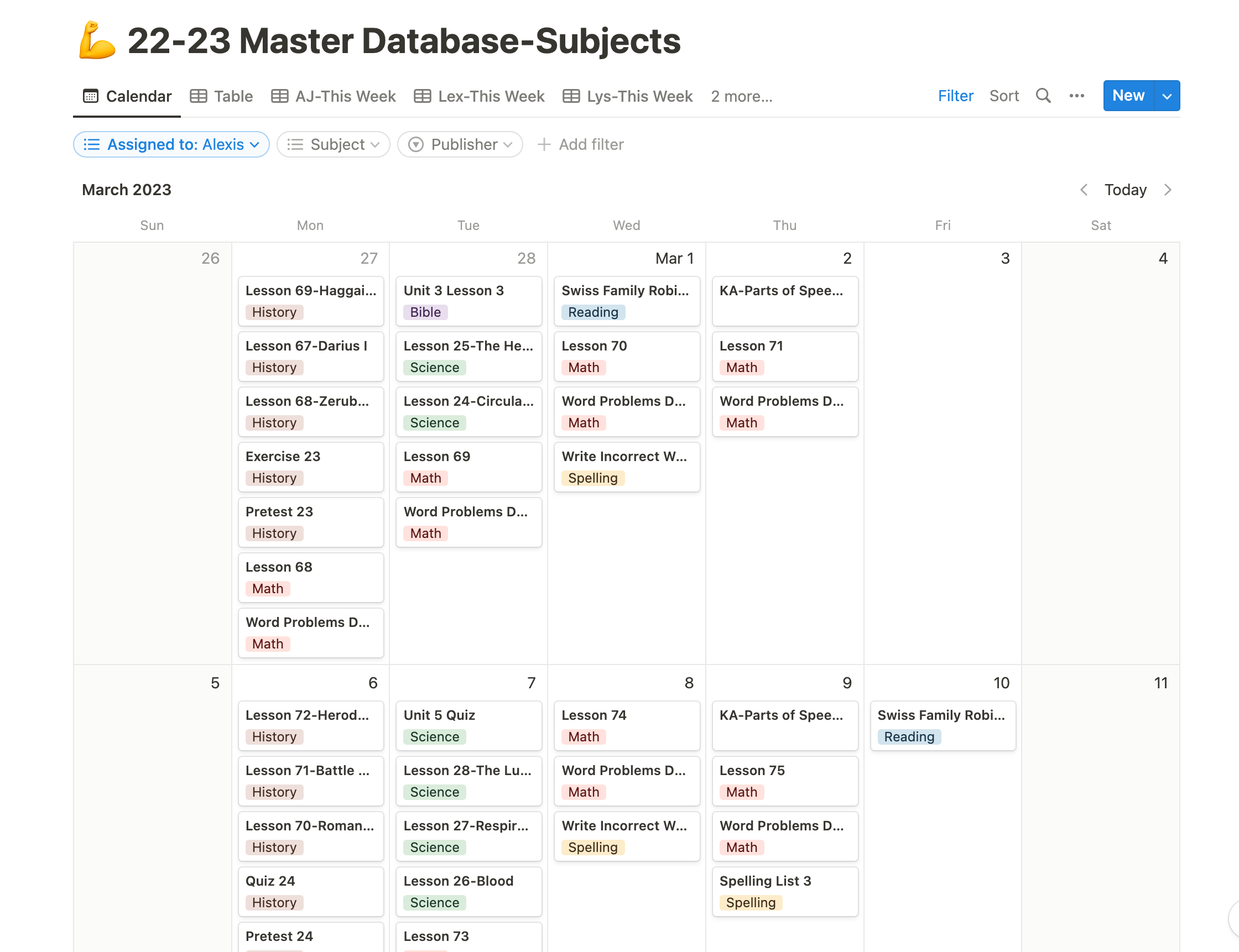Click the search magnifier icon
Screen dimensions: 1239x952
click(1043, 96)
